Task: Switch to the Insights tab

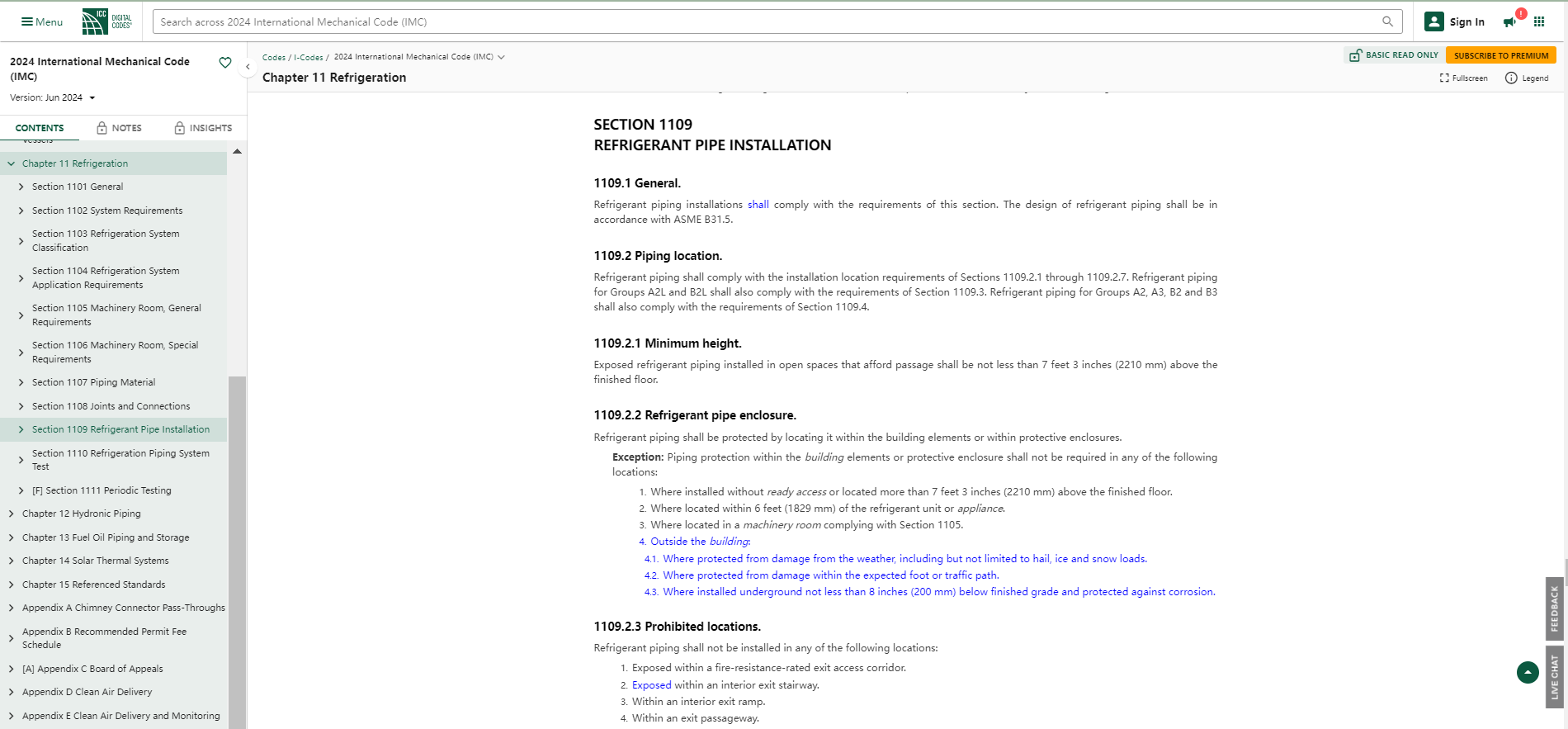Action: click(x=203, y=128)
